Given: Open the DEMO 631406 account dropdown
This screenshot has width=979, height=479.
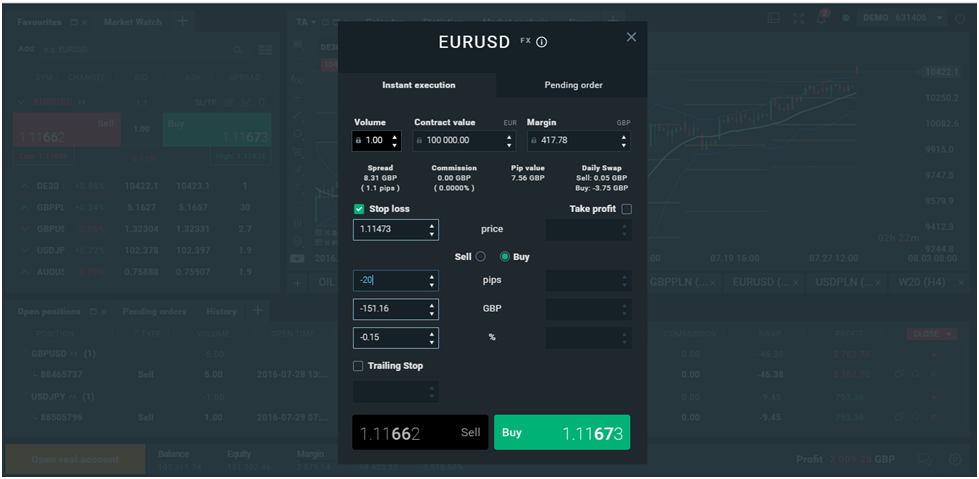Looking at the screenshot, I should point(902,18).
